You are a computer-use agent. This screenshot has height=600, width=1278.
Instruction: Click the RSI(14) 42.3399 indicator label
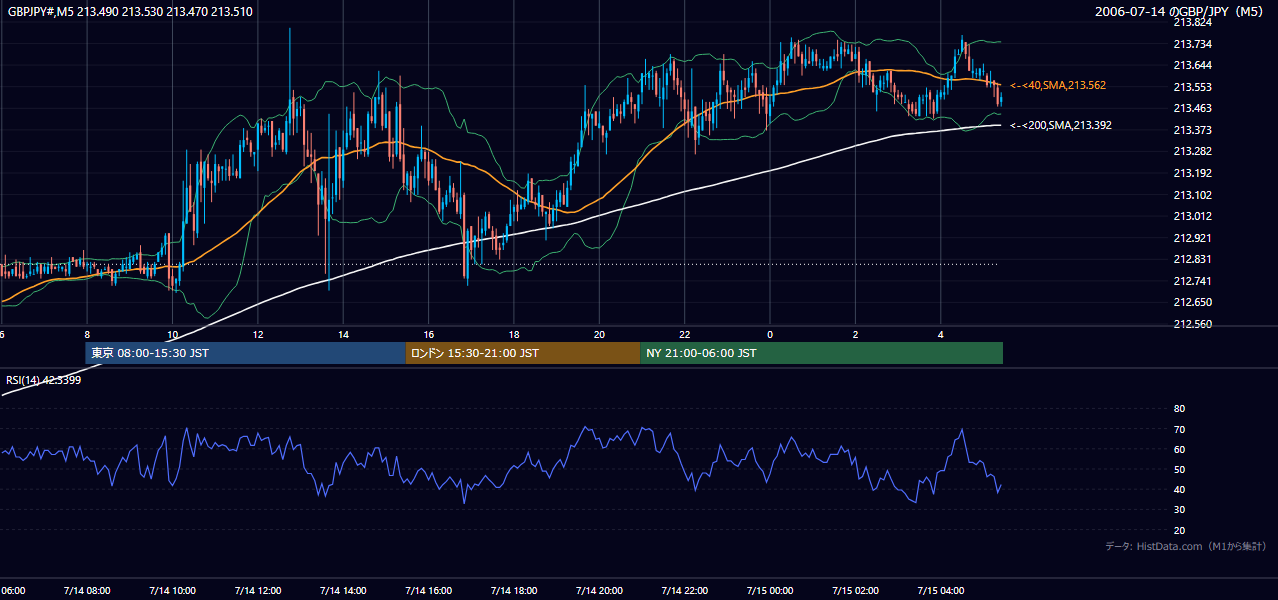[44, 380]
